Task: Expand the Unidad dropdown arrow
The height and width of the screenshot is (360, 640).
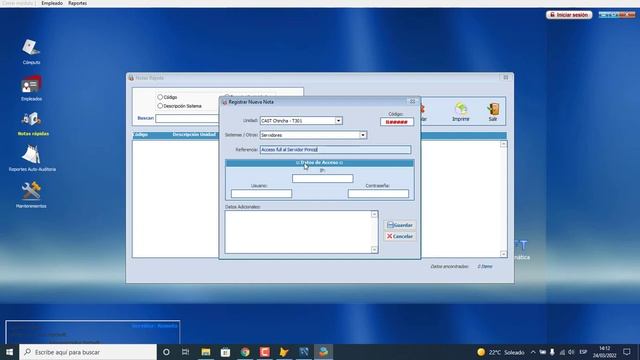Action: [x=338, y=121]
